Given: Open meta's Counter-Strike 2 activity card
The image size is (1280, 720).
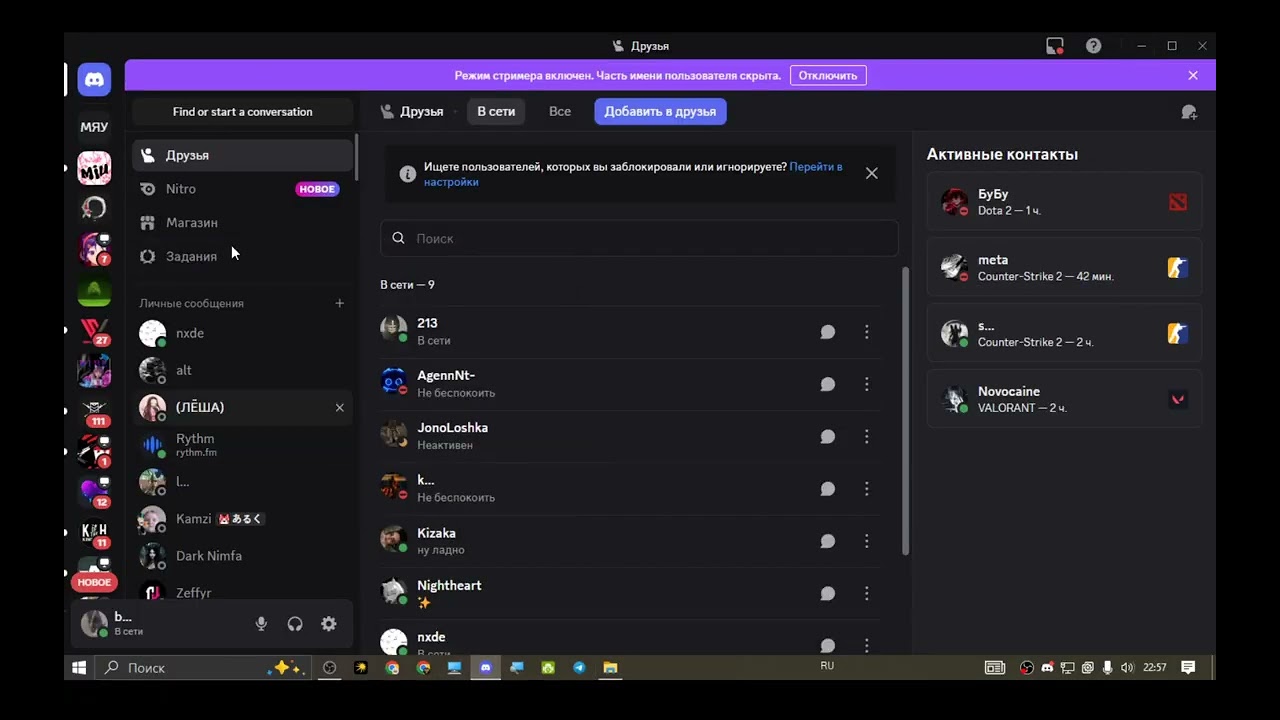Looking at the screenshot, I should (x=1064, y=268).
